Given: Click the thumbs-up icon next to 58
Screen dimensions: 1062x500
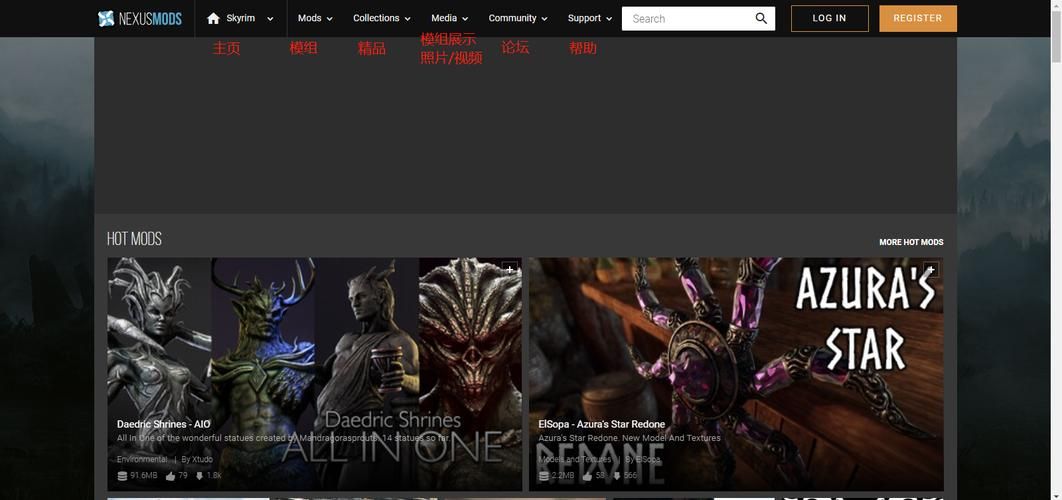Looking at the screenshot, I should tap(587, 476).
